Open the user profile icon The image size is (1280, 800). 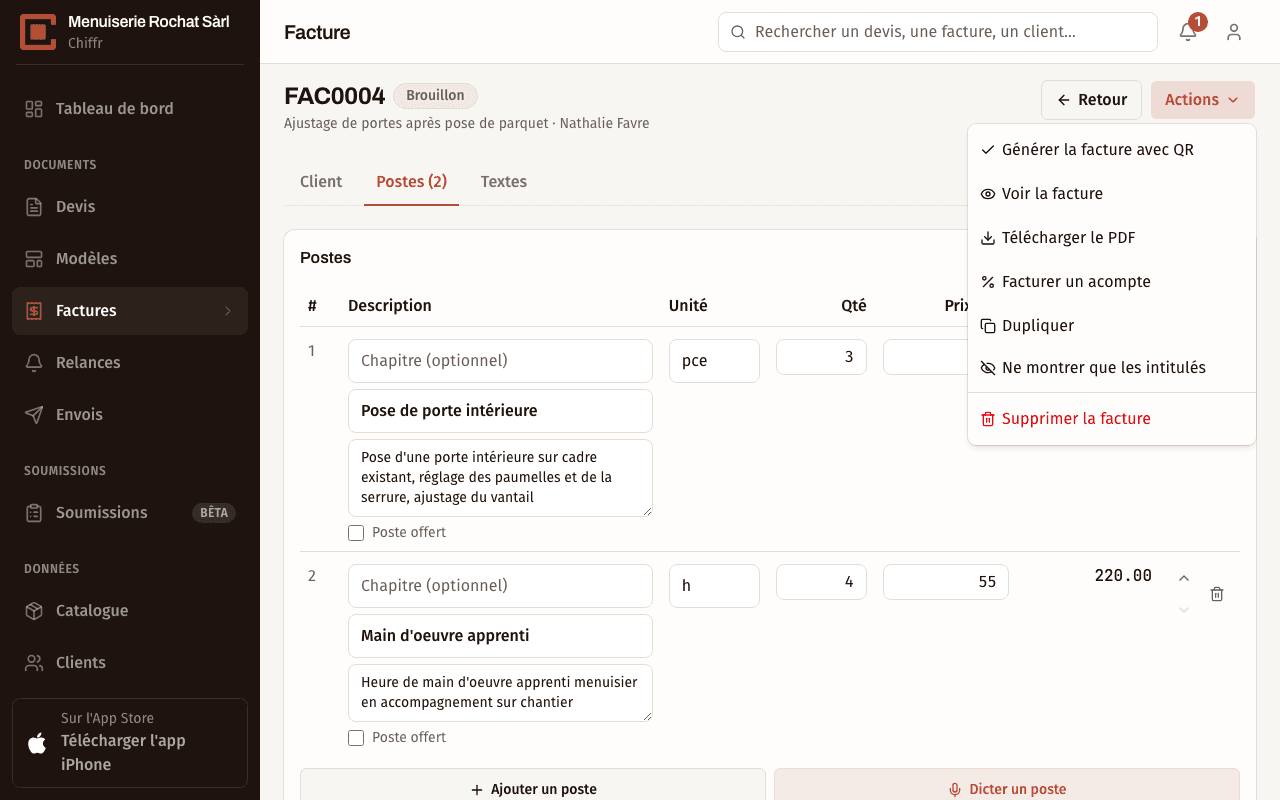pos(1234,32)
